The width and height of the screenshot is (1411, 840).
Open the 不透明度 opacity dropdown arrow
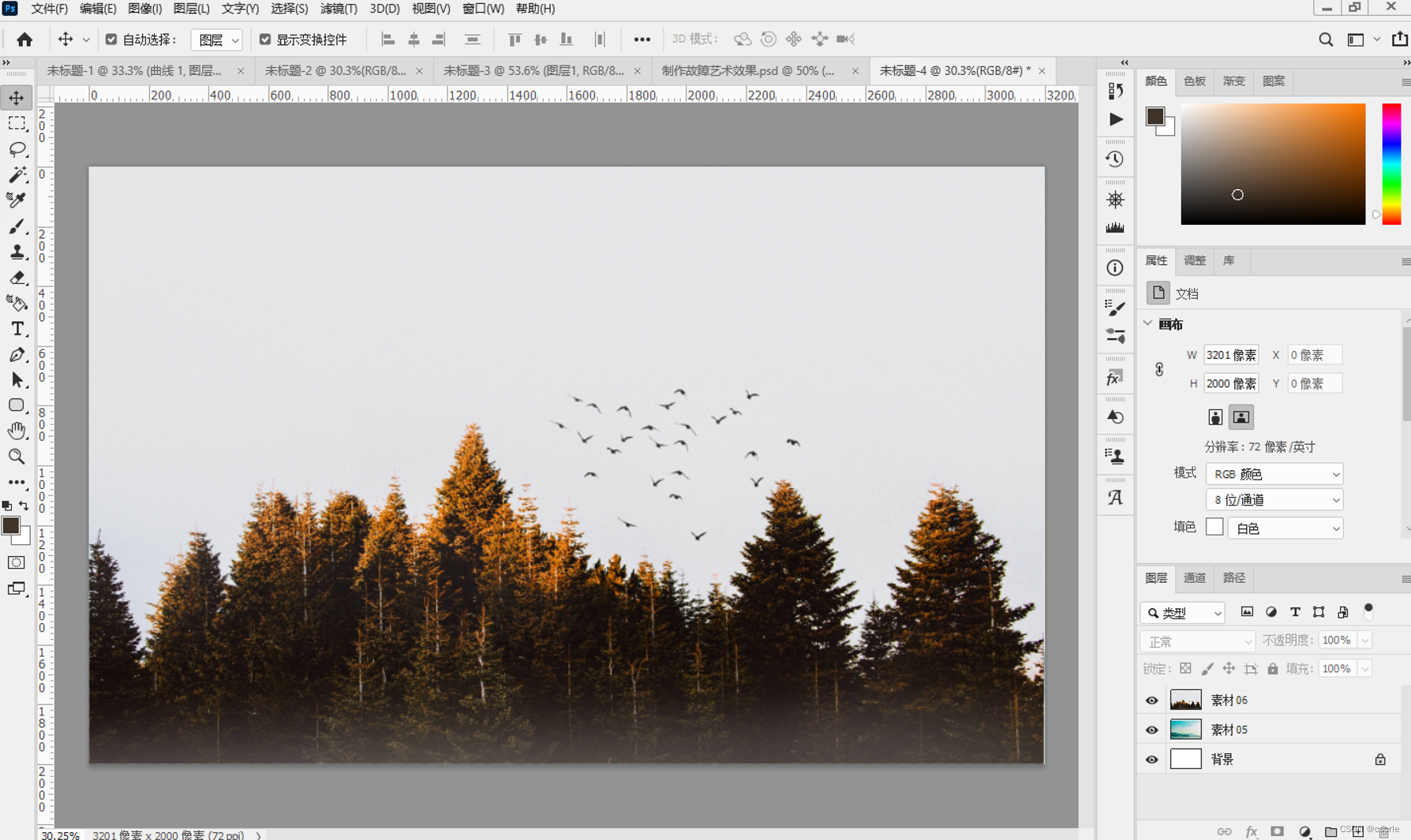coord(1364,640)
